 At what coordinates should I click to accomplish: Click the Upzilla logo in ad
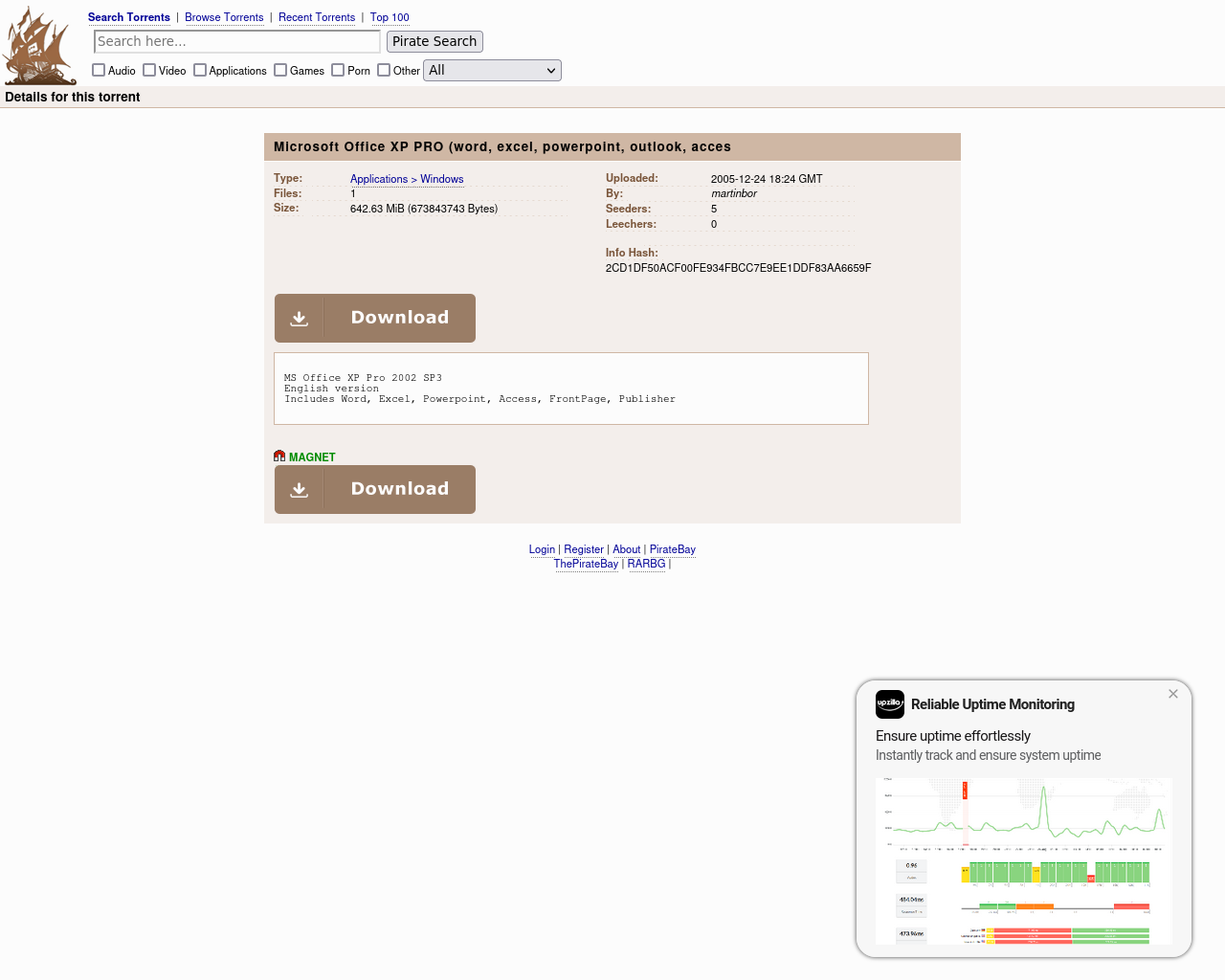[890, 704]
